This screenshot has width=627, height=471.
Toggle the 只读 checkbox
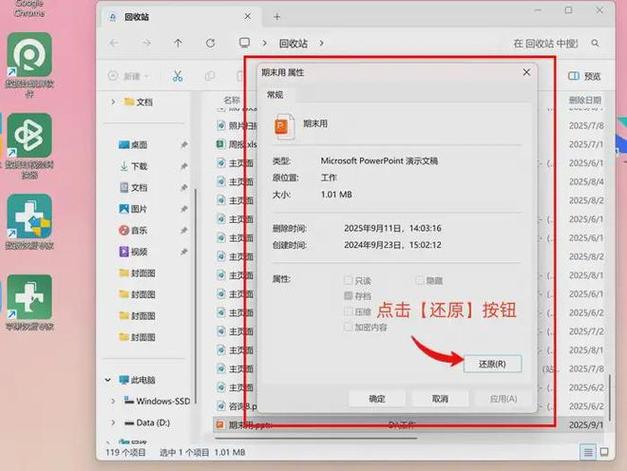point(348,281)
